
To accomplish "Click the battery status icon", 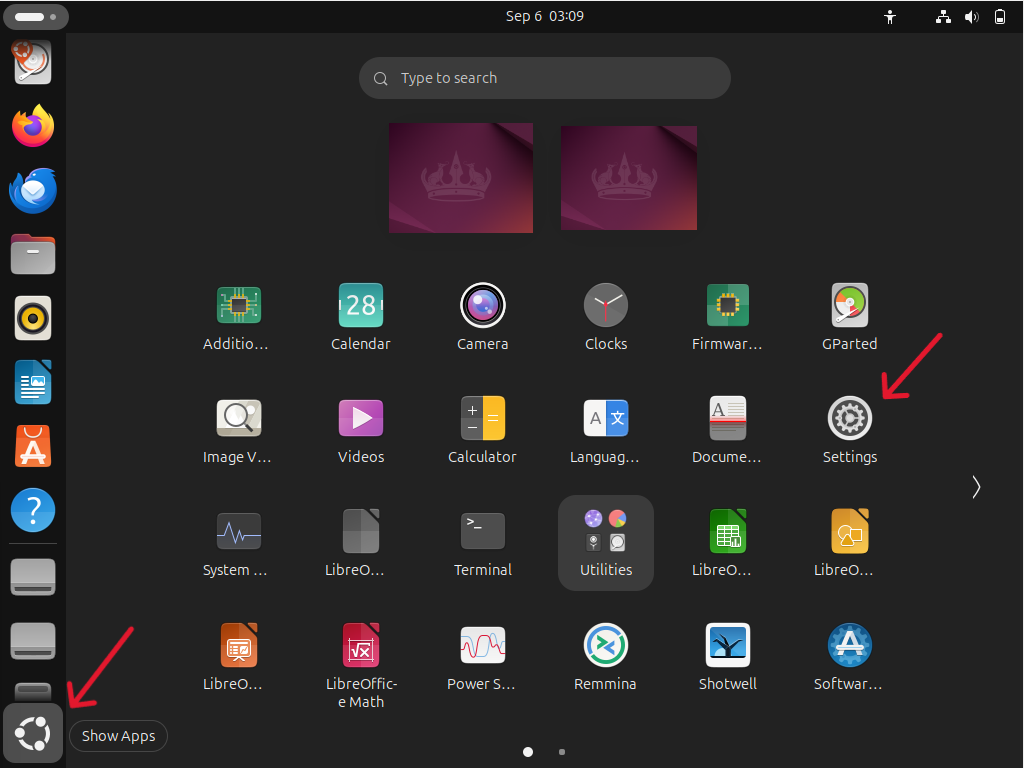I will pos(1000,17).
